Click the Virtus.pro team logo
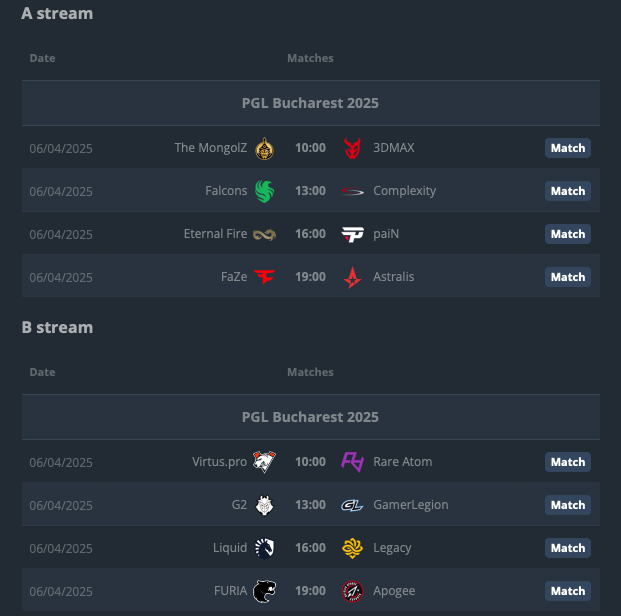Viewport: 621px width, 616px height. (x=264, y=462)
